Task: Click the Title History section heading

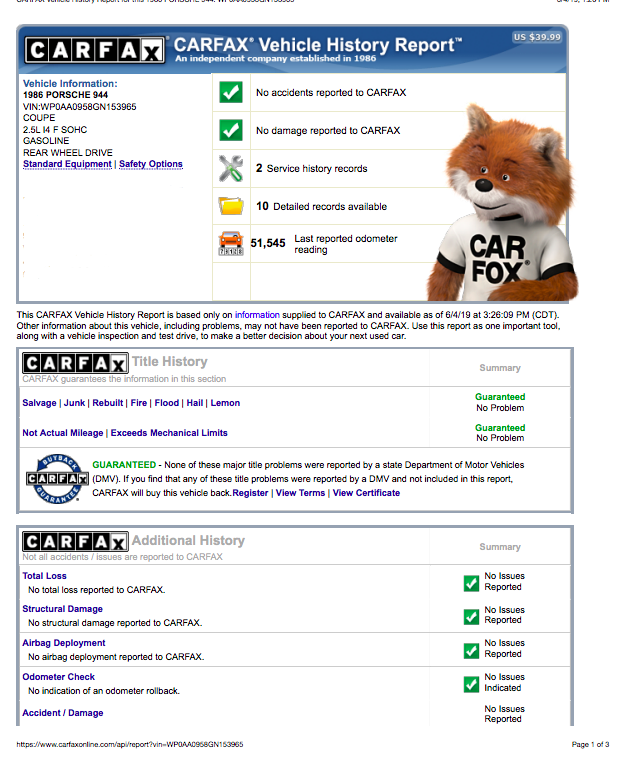Action: [170, 362]
